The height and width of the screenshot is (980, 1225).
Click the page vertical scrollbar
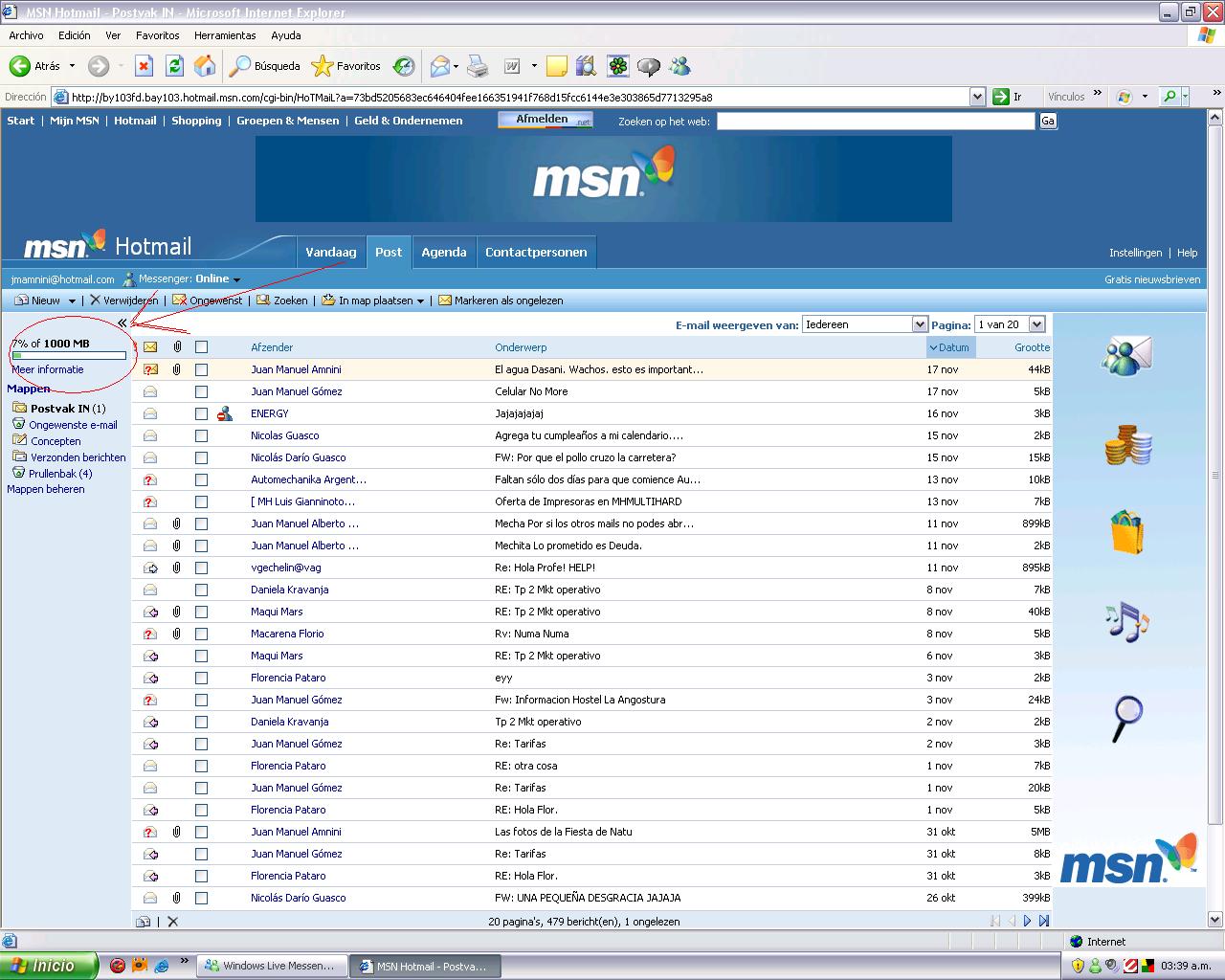click(x=1216, y=517)
